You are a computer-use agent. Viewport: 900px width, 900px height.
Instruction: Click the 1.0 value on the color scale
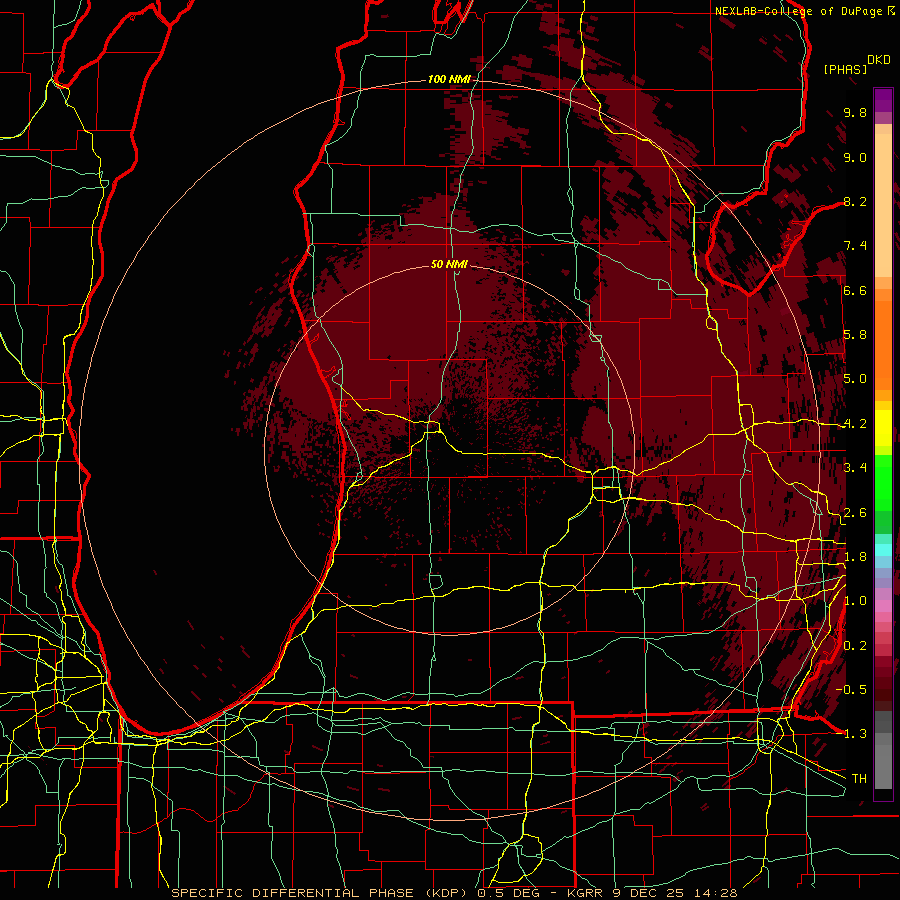click(x=855, y=601)
